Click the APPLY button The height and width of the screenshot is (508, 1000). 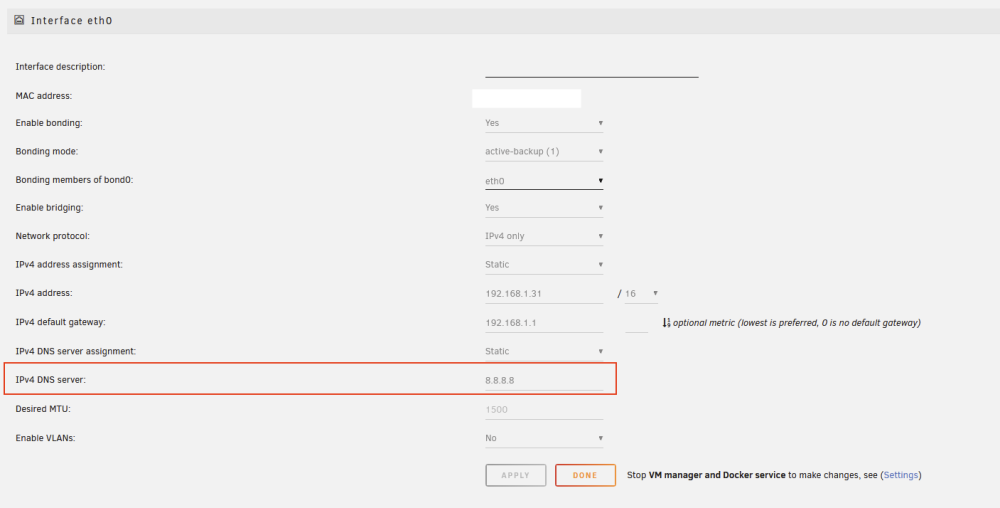point(515,475)
